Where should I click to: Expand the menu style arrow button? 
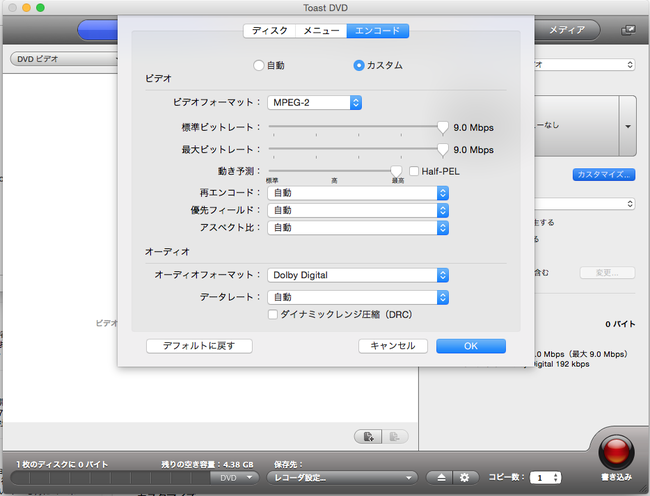point(628,126)
